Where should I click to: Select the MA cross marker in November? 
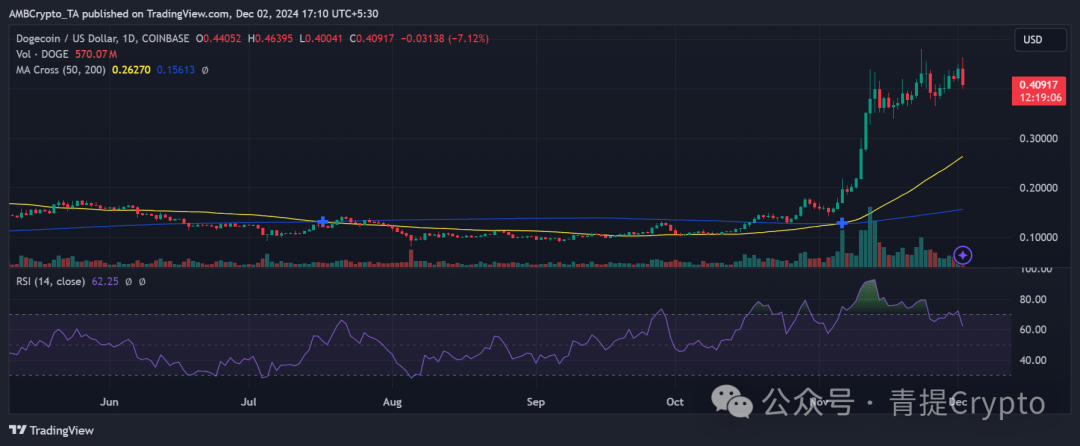(x=842, y=223)
